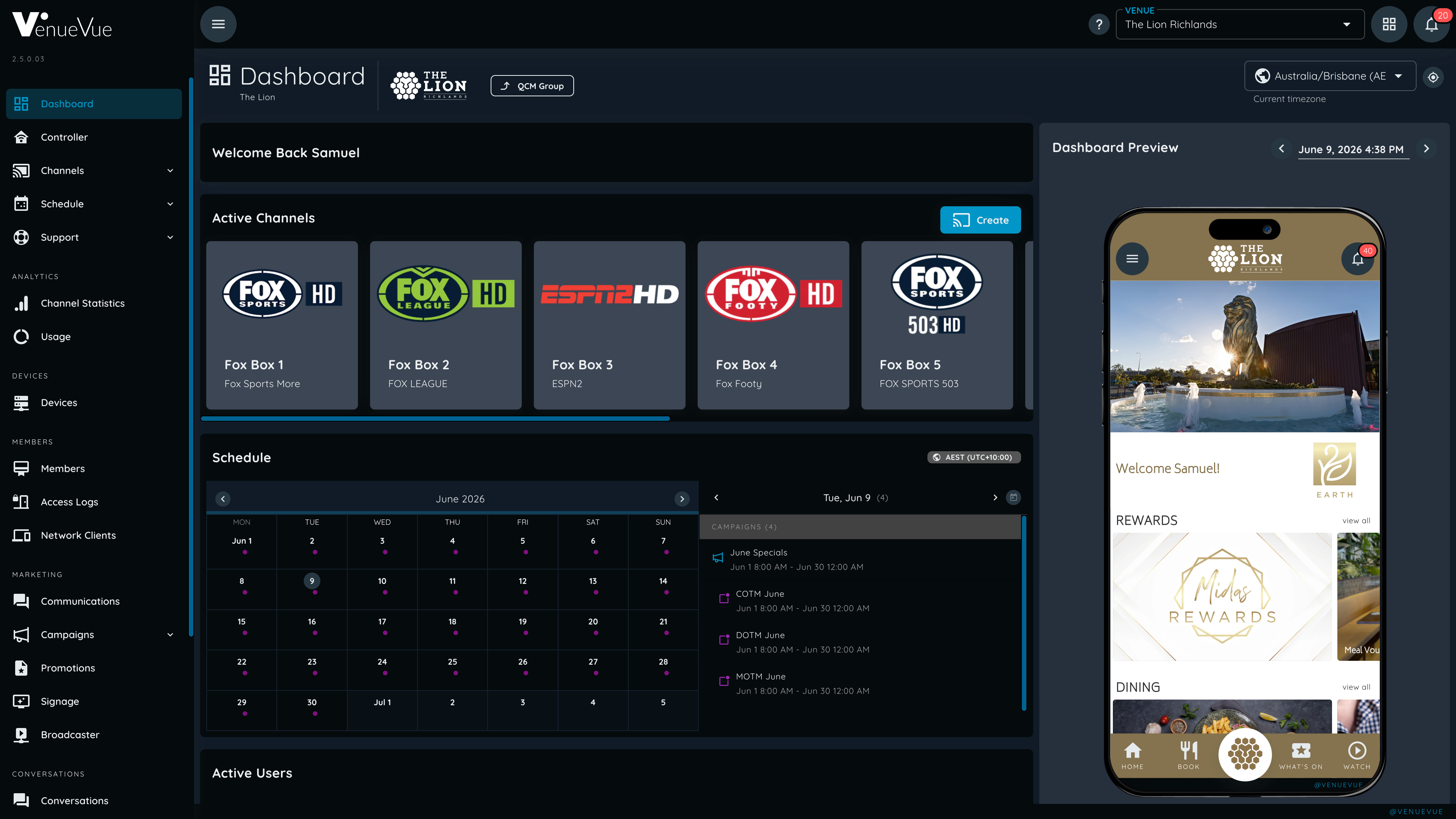Click the Broadcaster icon in sidebar
Image resolution: width=1456 pixels, height=819 pixels.
21,735
